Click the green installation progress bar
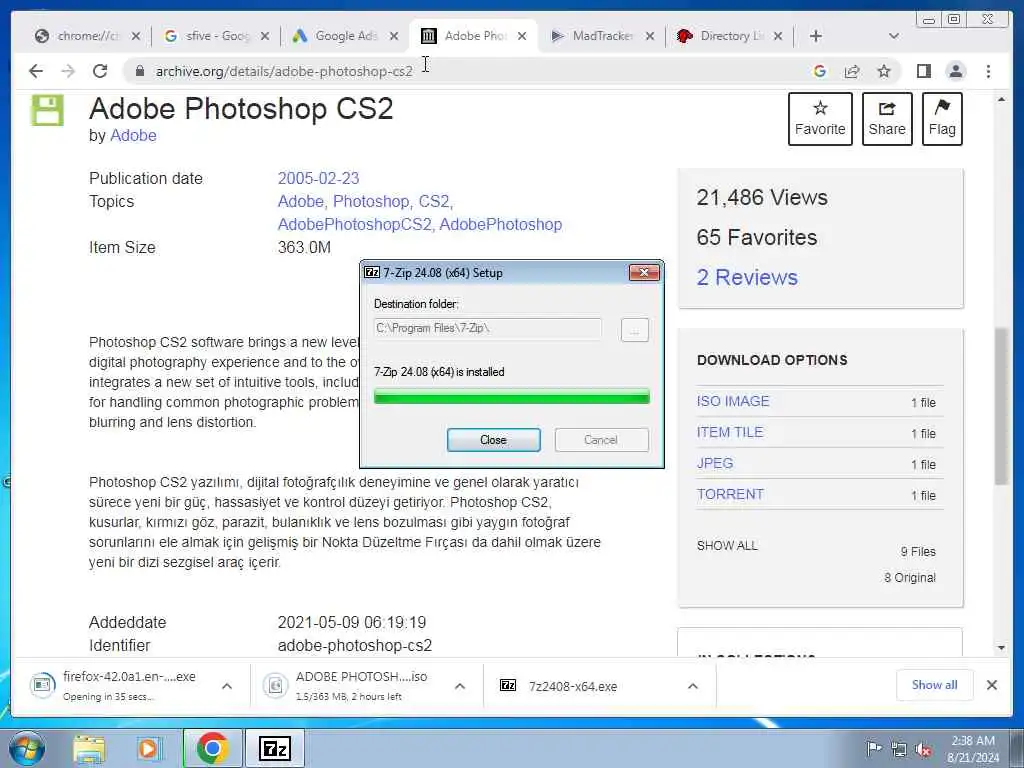Screen dimensions: 1024x768 coord(511,396)
